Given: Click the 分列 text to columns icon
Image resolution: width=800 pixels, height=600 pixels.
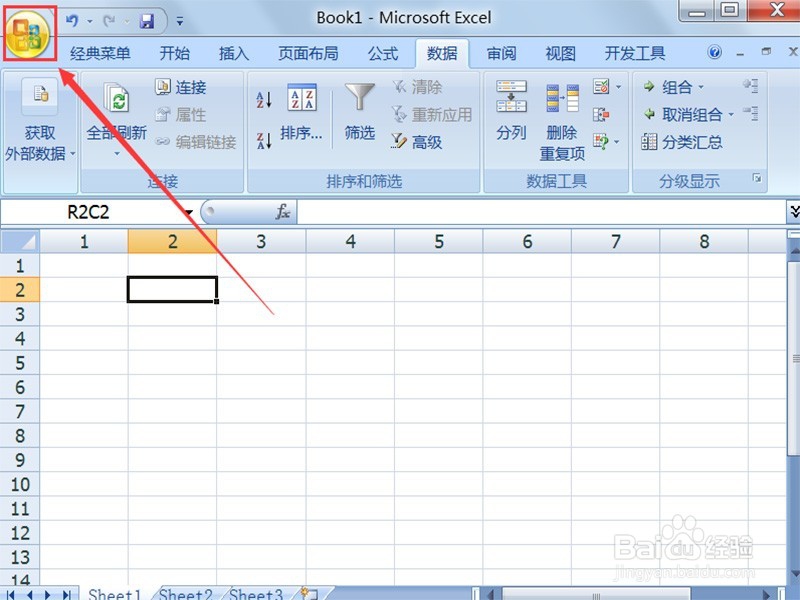Looking at the screenshot, I should (511, 96).
